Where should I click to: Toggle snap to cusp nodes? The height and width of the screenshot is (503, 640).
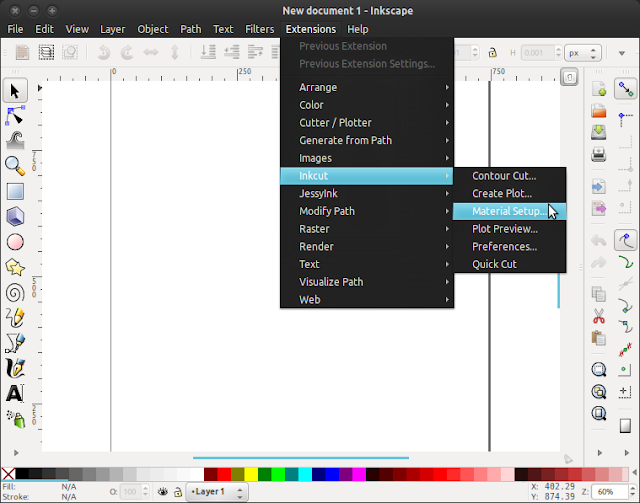coord(625,306)
